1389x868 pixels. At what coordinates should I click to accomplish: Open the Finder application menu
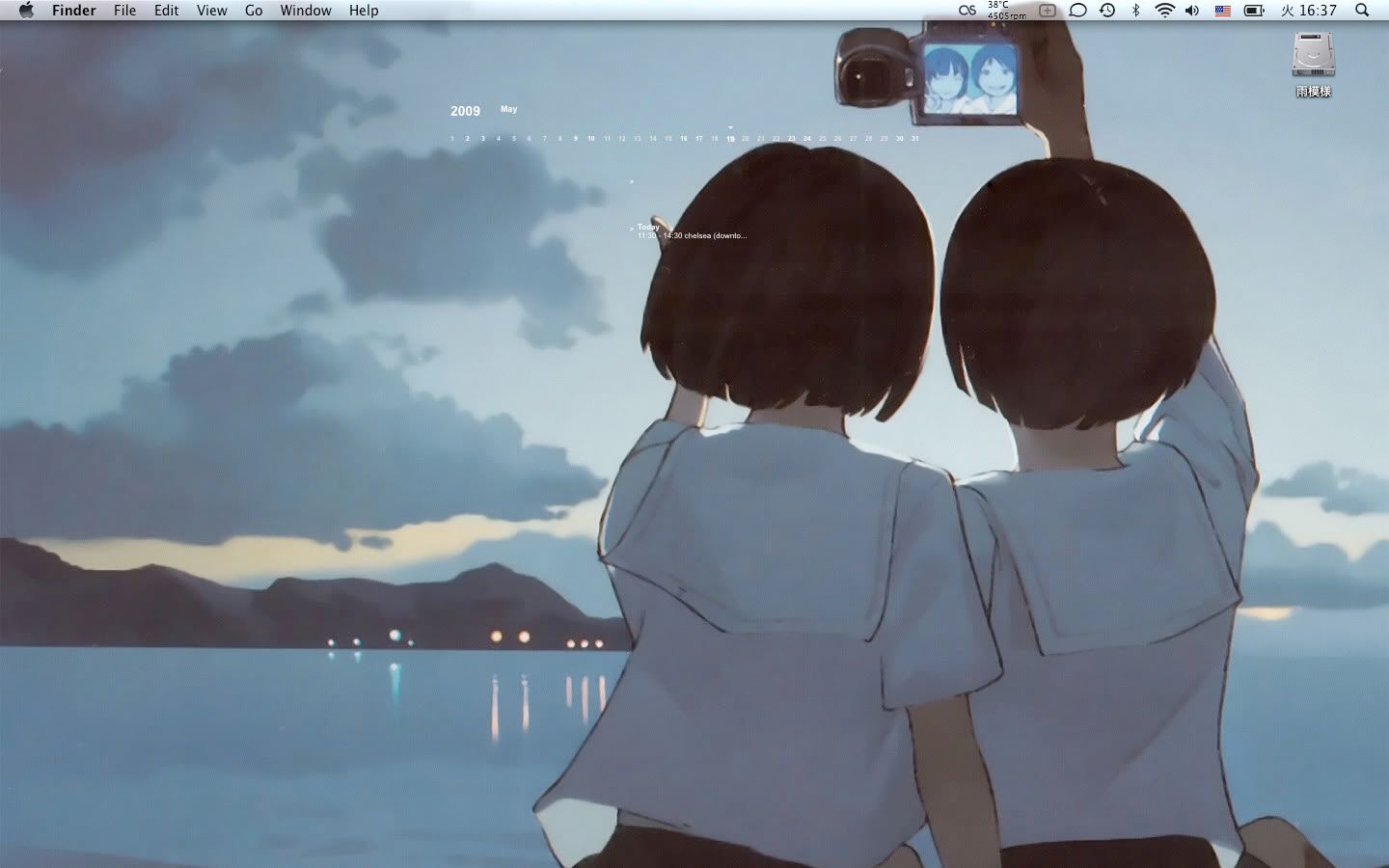click(x=73, y=11)
